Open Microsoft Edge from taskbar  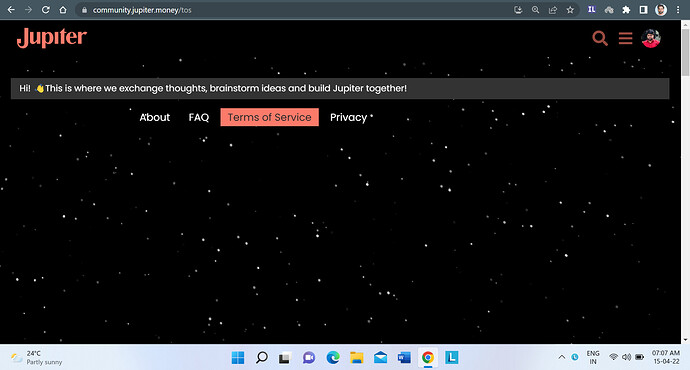click(333, 358)
